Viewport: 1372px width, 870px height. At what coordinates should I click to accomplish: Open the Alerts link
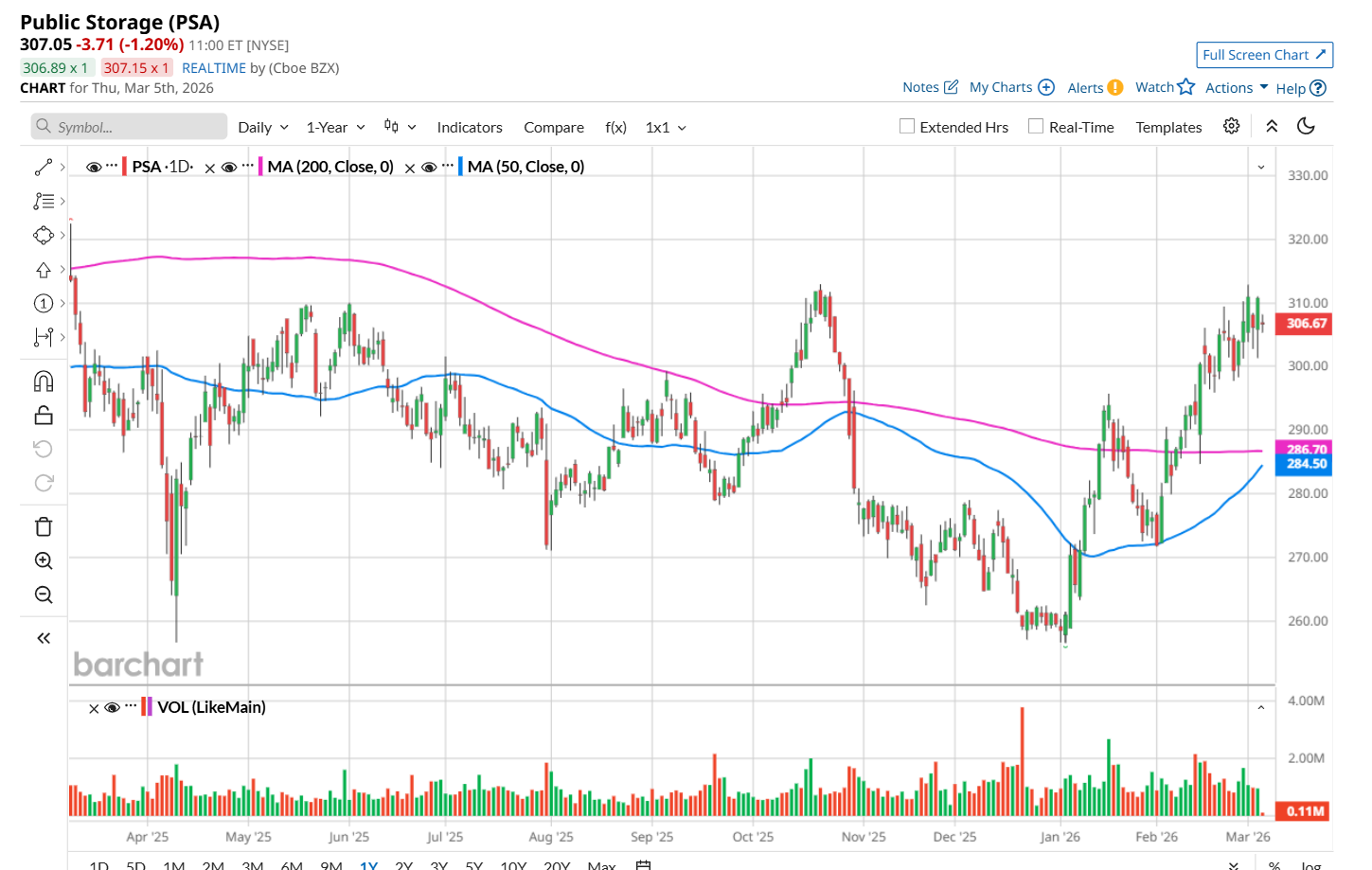(x=1095, y=88)
